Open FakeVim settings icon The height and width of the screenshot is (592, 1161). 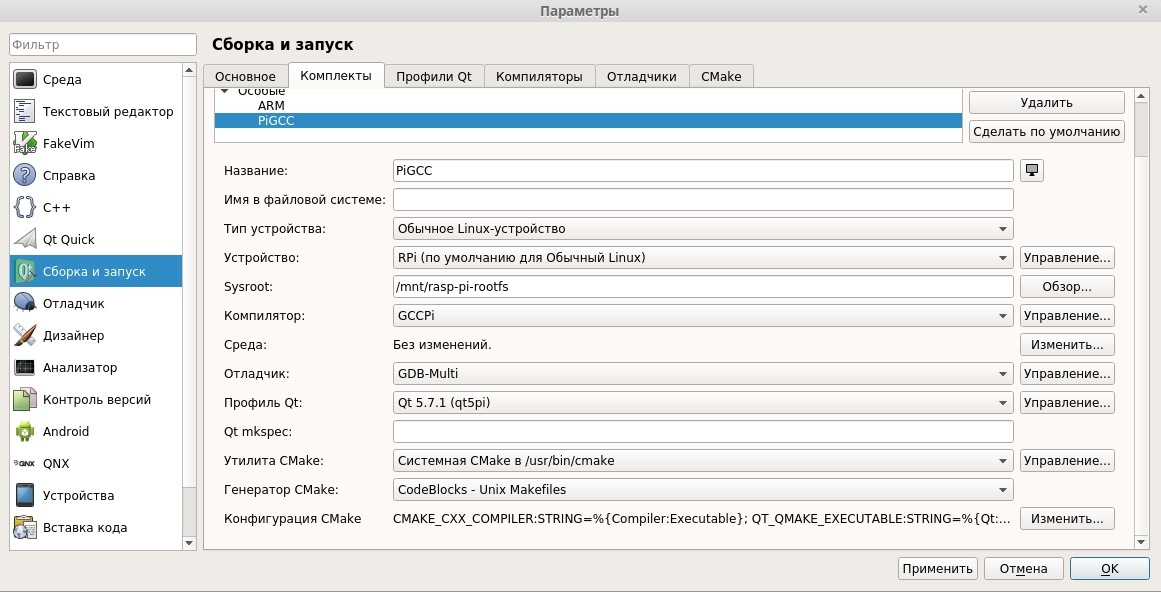(25, 144)
